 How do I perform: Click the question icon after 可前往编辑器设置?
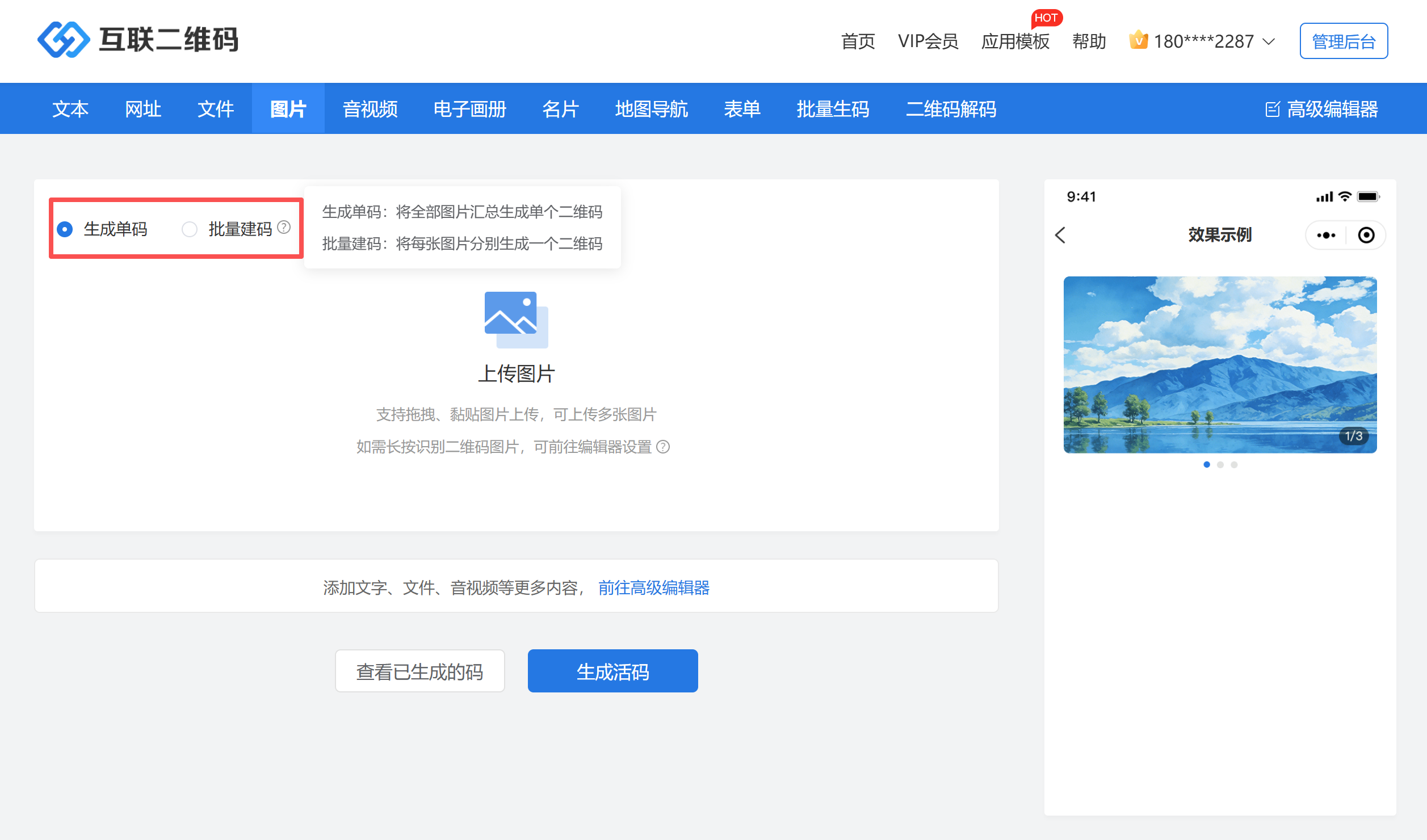(663, 447)
